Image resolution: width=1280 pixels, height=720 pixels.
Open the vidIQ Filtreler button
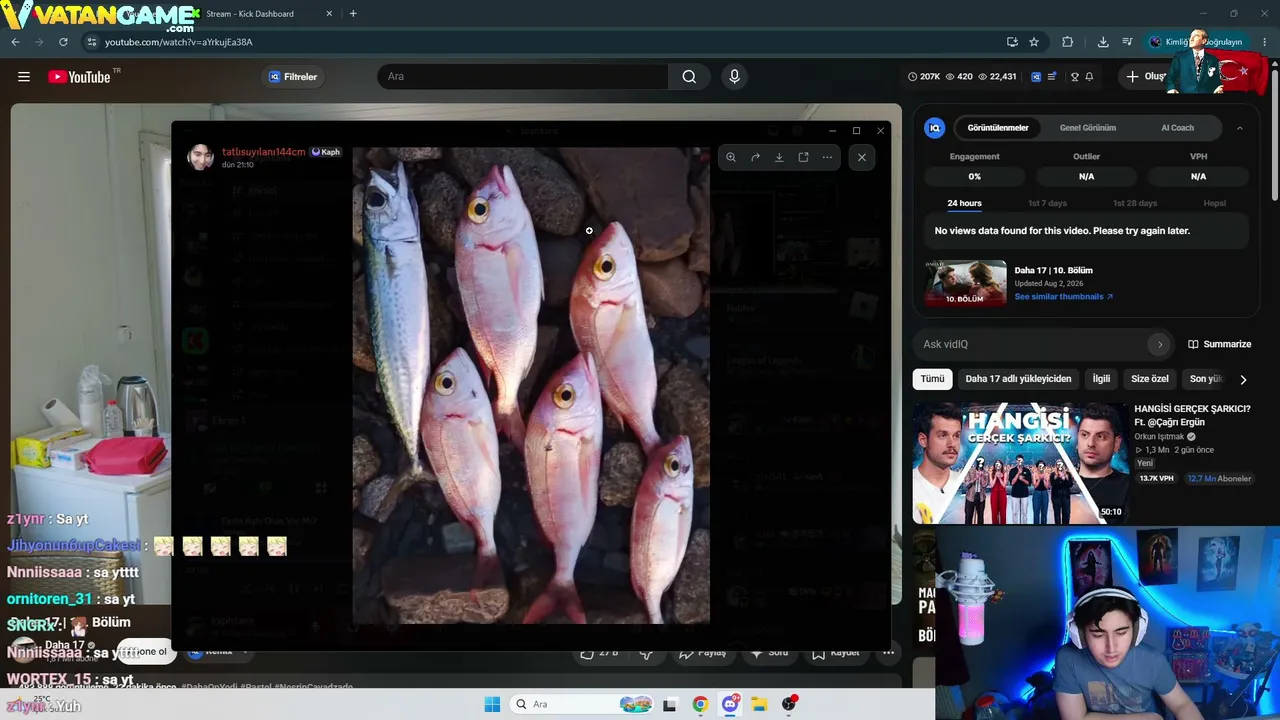[292, 77]
